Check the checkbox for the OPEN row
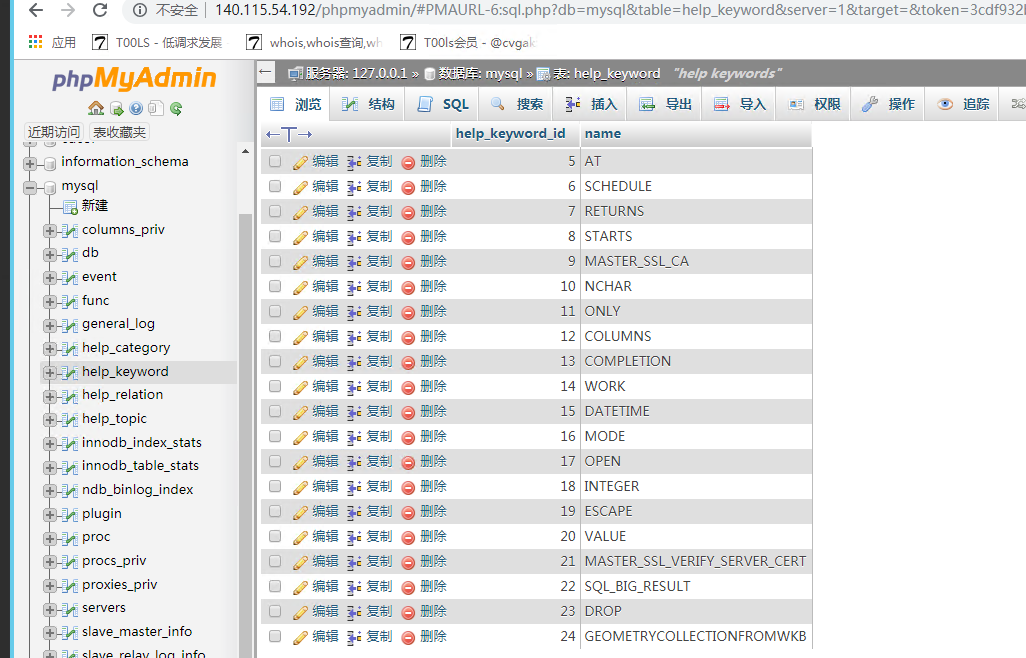This screenshot has height=658, width=1026. pyautogui.click(x=275, y=461)
